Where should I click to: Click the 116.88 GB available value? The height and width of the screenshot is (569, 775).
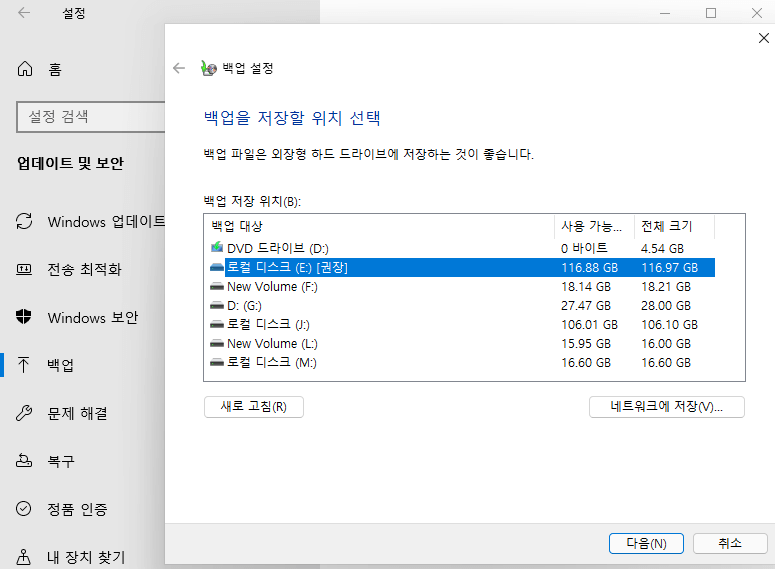coord(590,267)
